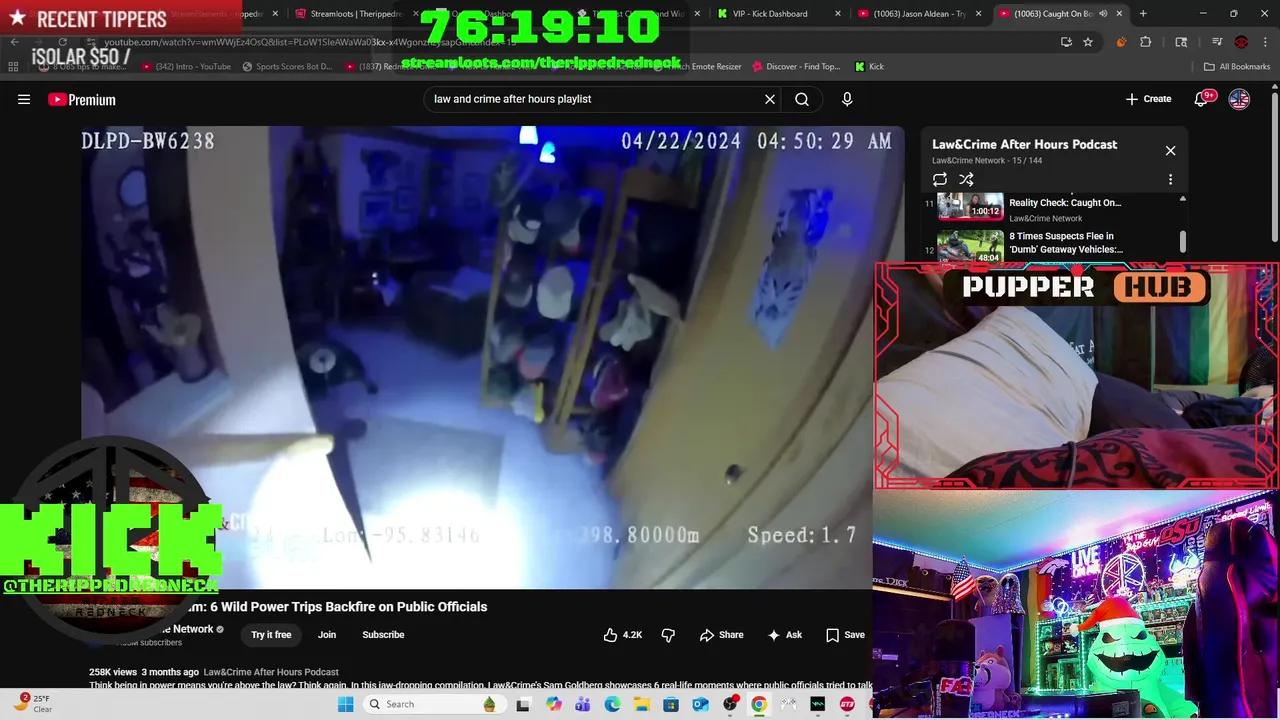1280x720 pixels.
Task: Share the video
Action: click(x=721, y=635)
